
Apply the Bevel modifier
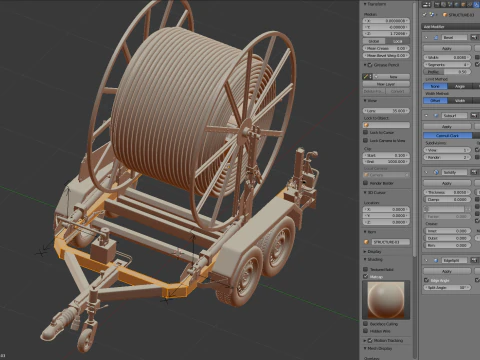[x=447, y=48]
